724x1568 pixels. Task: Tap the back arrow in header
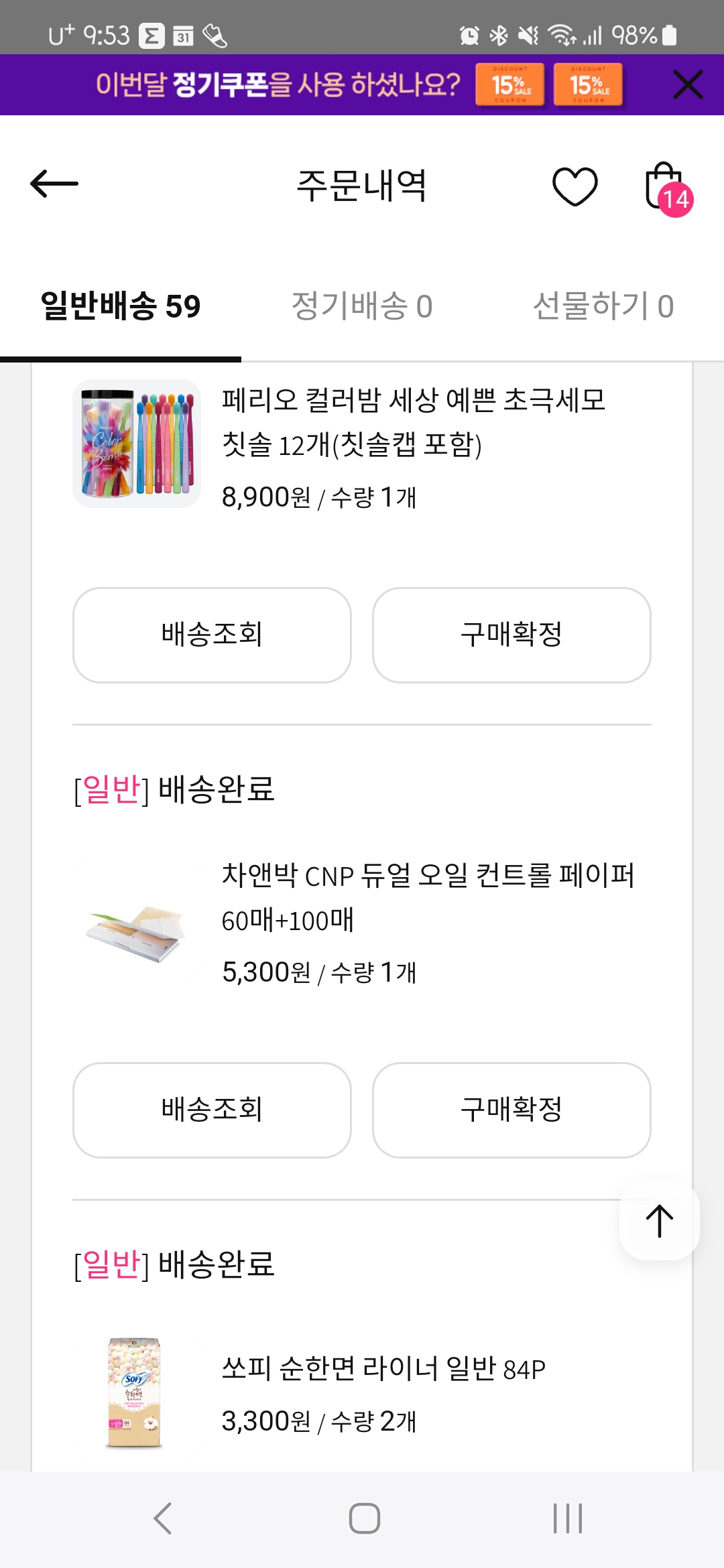tap(54, 184)
